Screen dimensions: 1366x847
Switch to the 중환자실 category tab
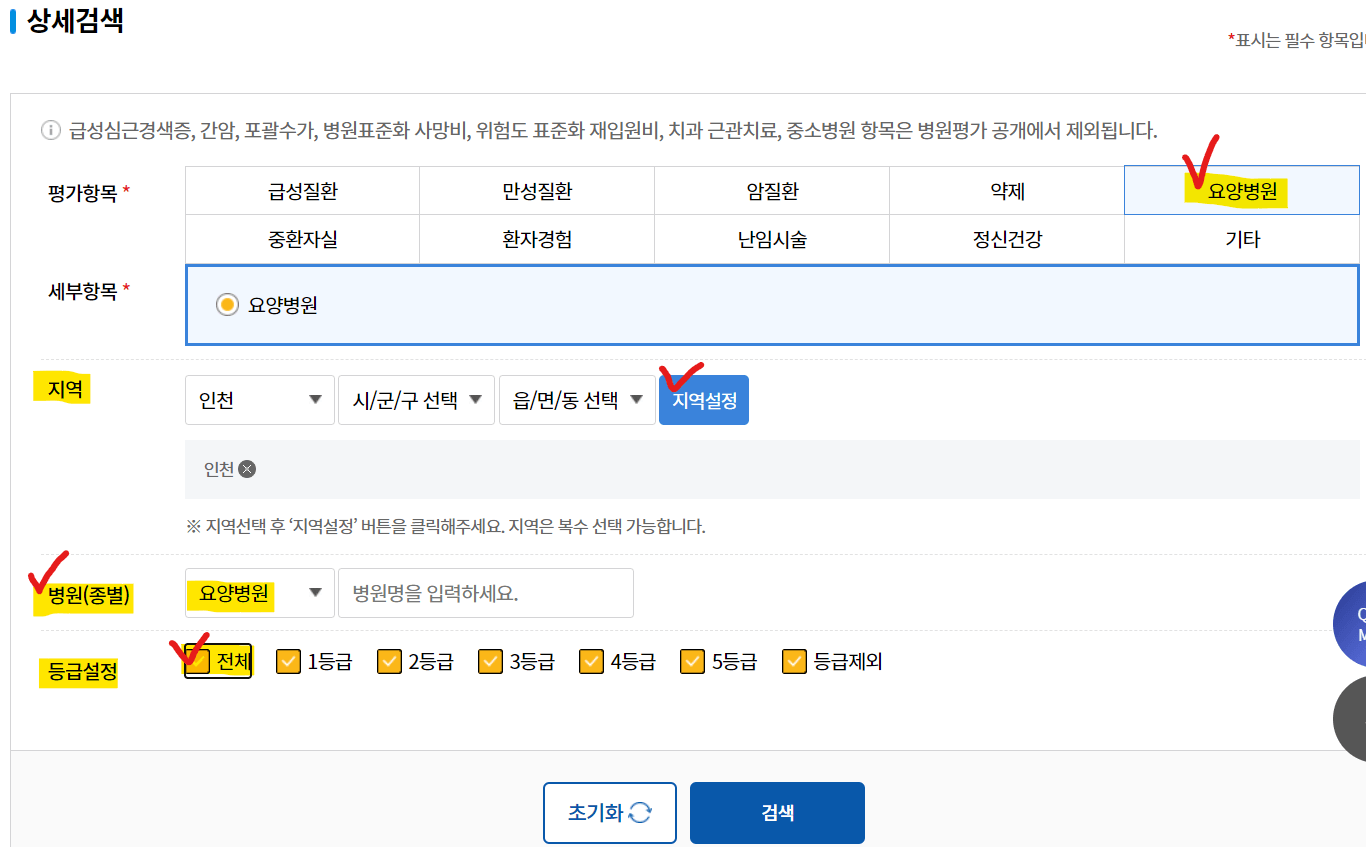click(x=302, y=240)
